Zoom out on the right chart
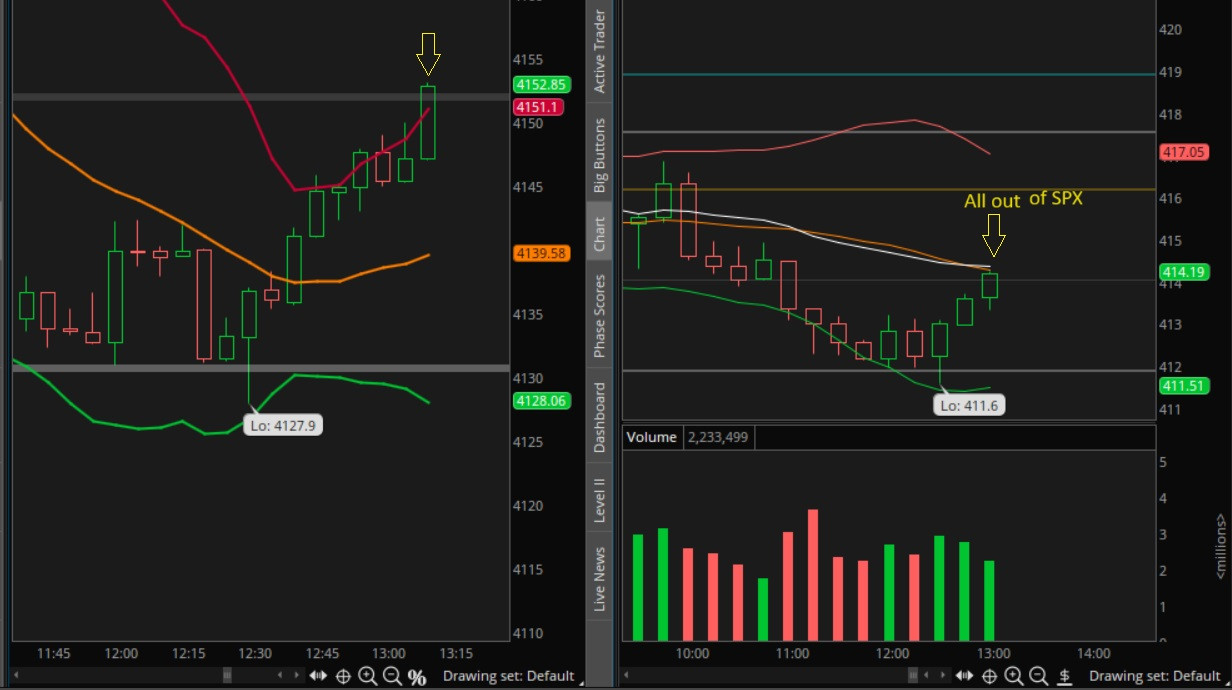1232x690 pixels. click(1038, 677)
